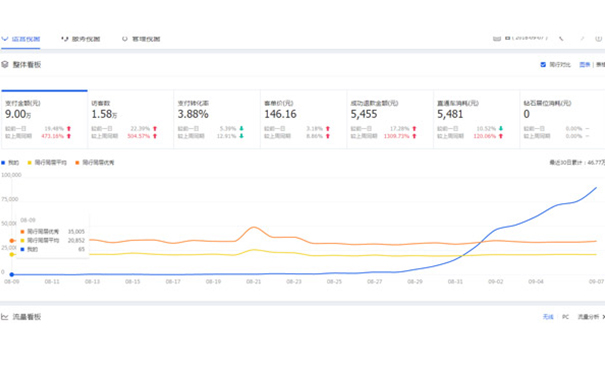Open the 流量分析 link with arrow

(591, 317)
